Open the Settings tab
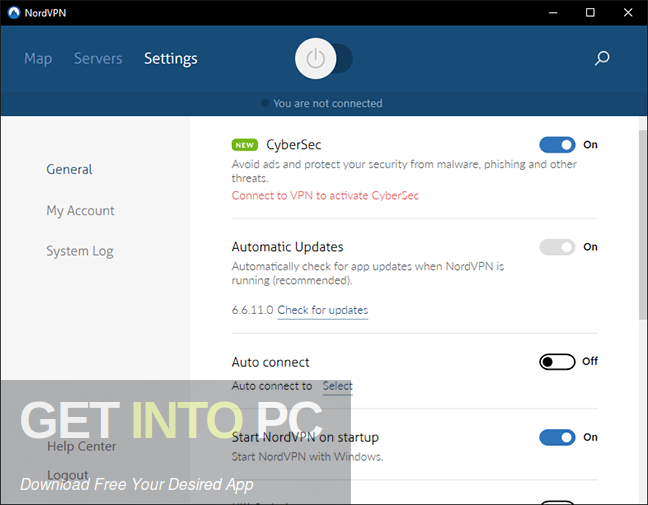The width and height of the screenshot is (648, 505). [x=171, y=59]
